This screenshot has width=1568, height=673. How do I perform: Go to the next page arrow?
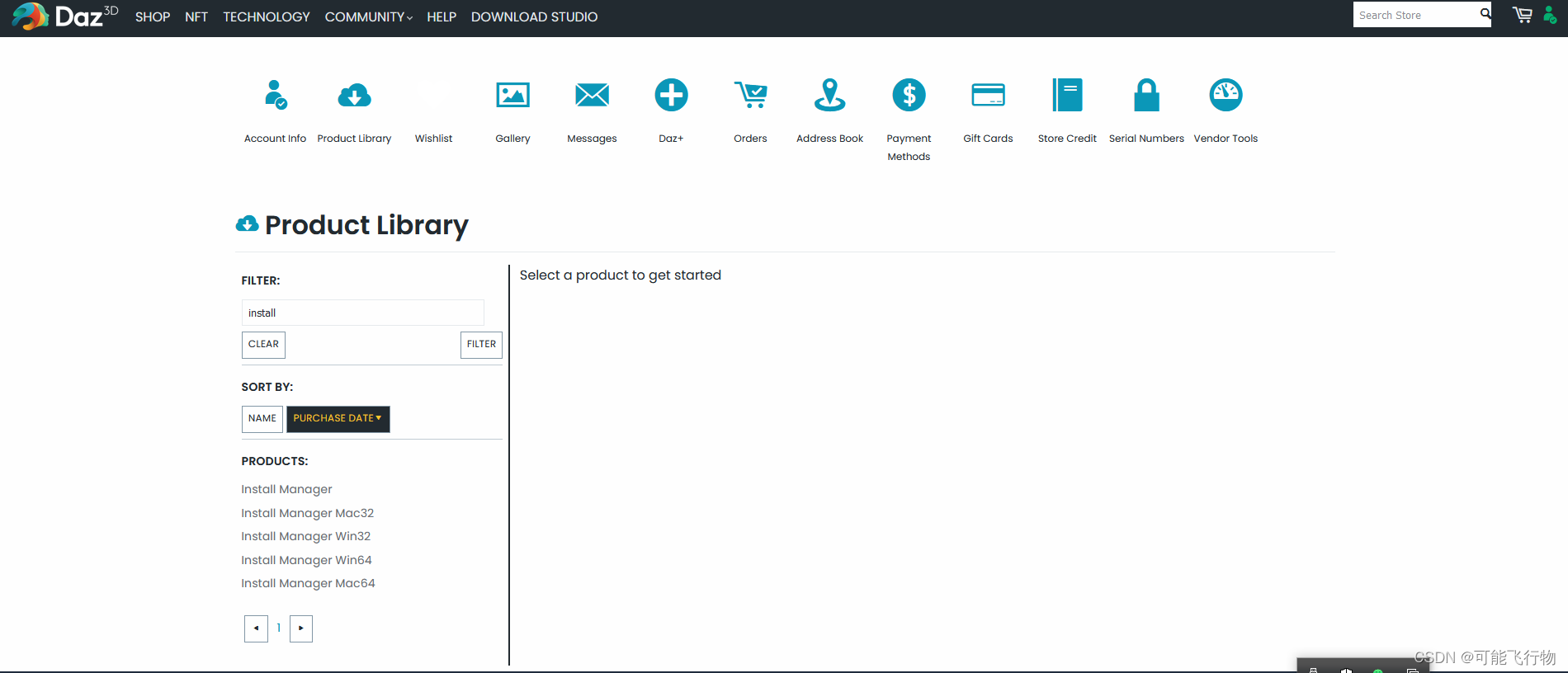click(301, 628)
